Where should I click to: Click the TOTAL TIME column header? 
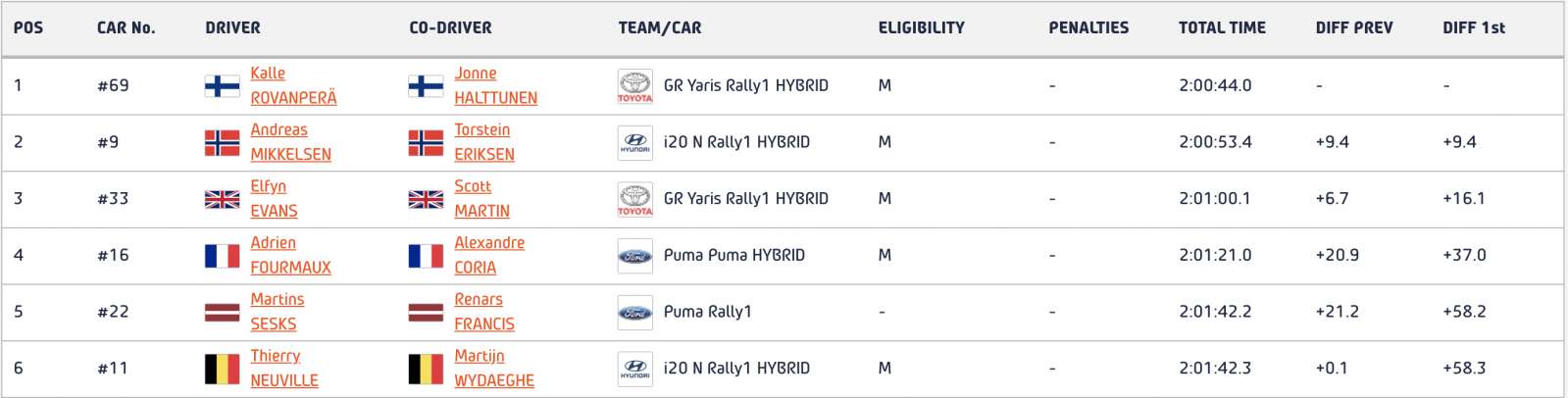[x=1222, y=27]
